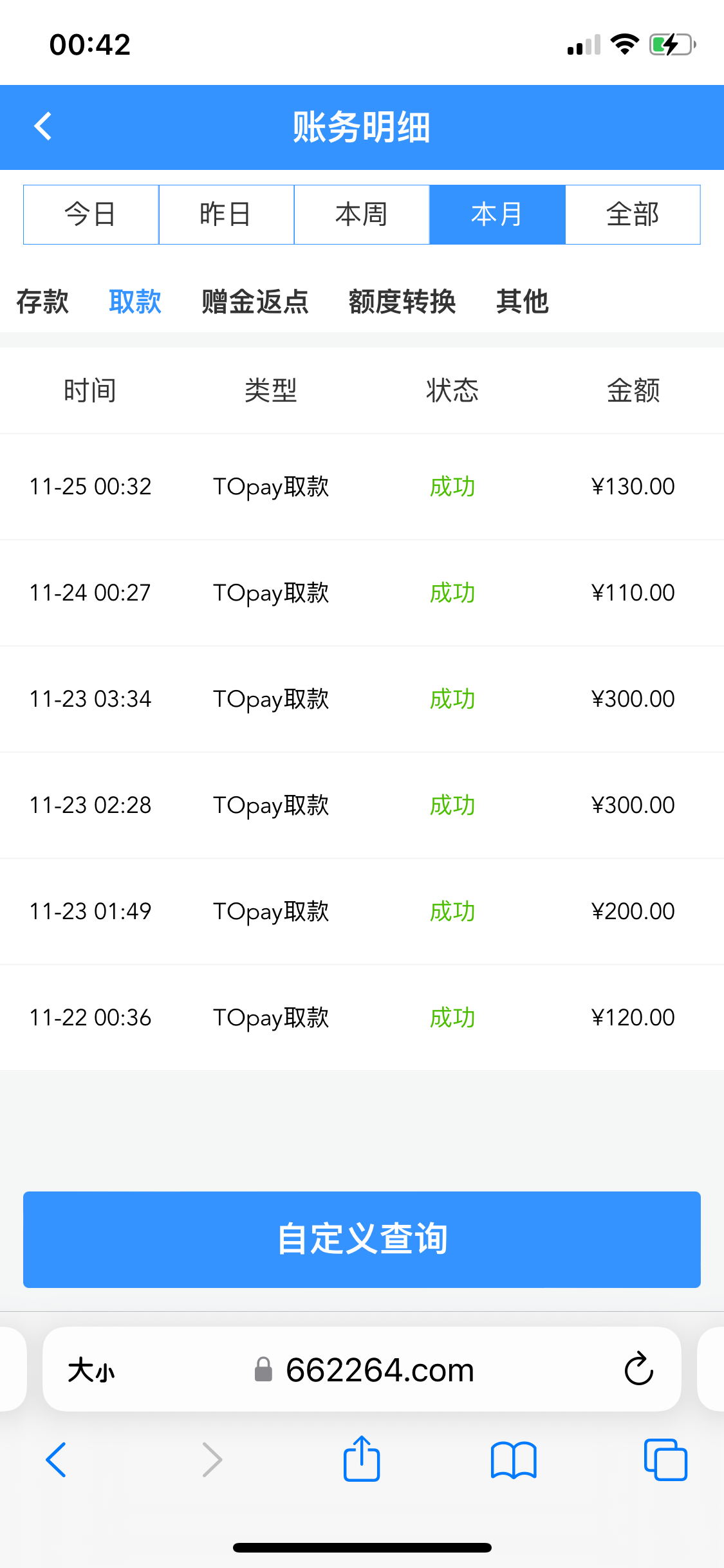Open the 赠金返点 category
Image resolution: width=724 pixels, height=1568 pixels.
[x=255, y=301]
